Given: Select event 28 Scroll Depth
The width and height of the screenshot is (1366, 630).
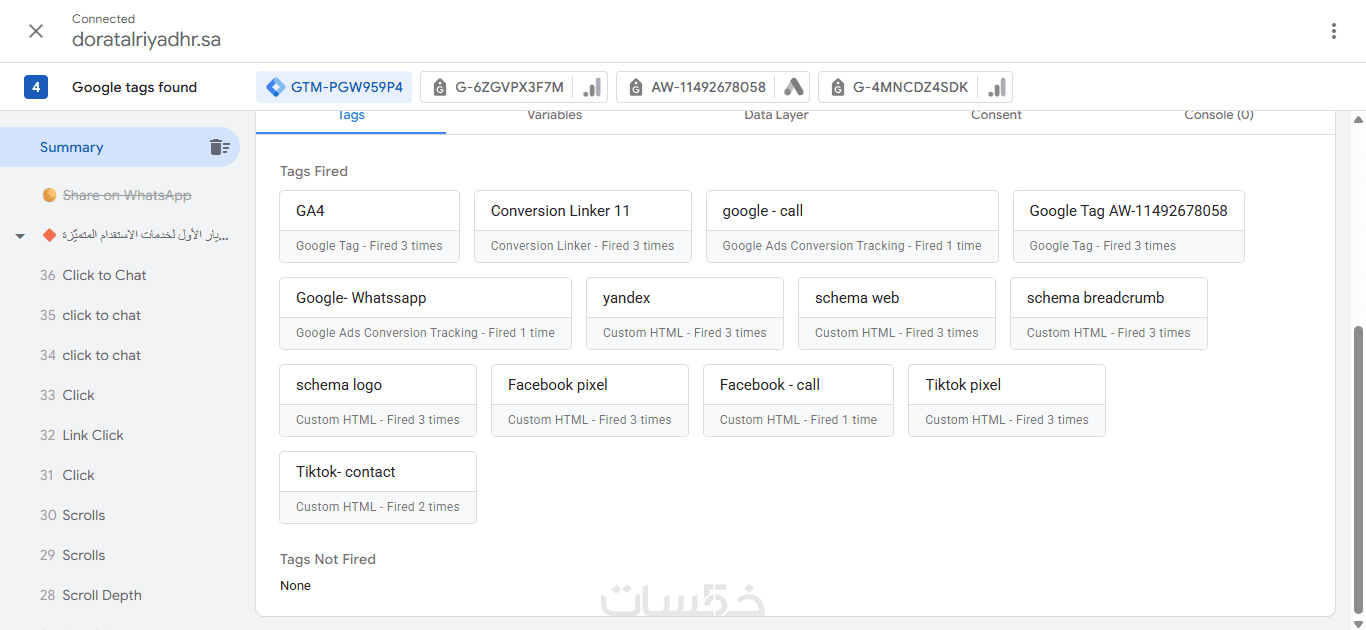Looking at the screenshot, I should click(x=101, y=595).
